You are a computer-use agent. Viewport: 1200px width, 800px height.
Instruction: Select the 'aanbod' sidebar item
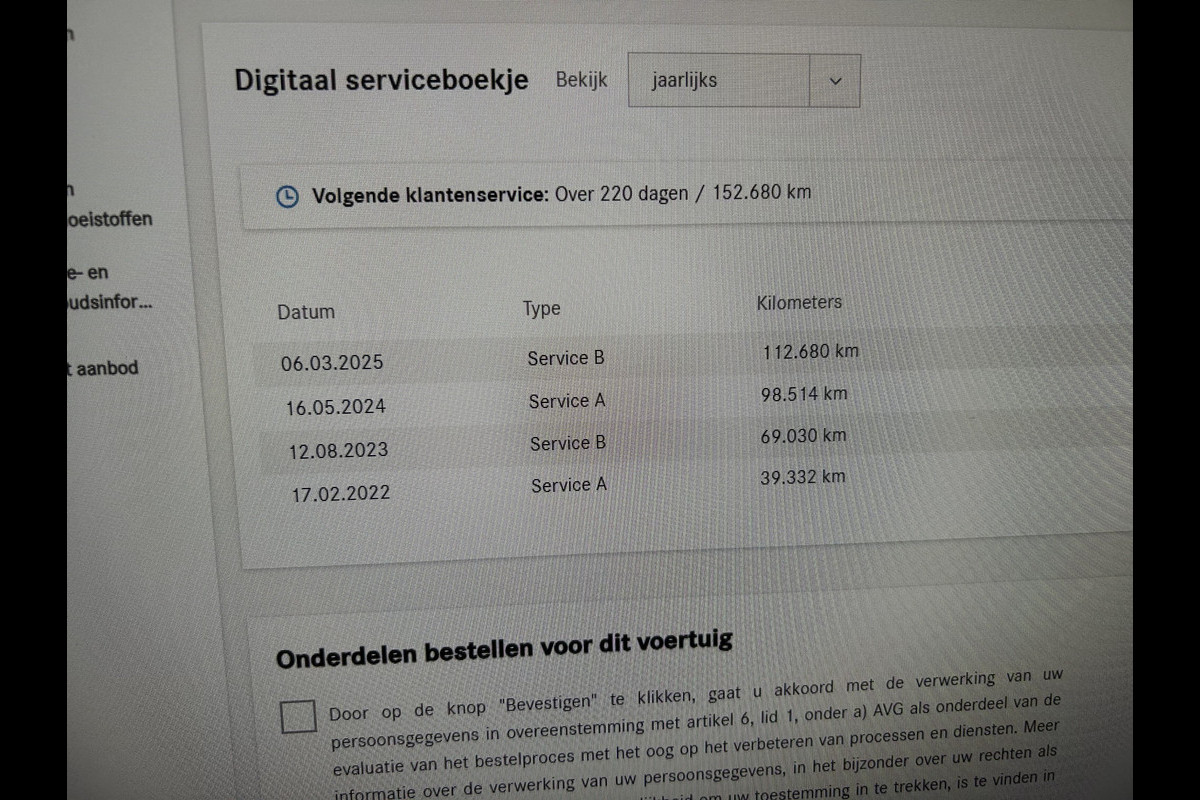point(102,368)
